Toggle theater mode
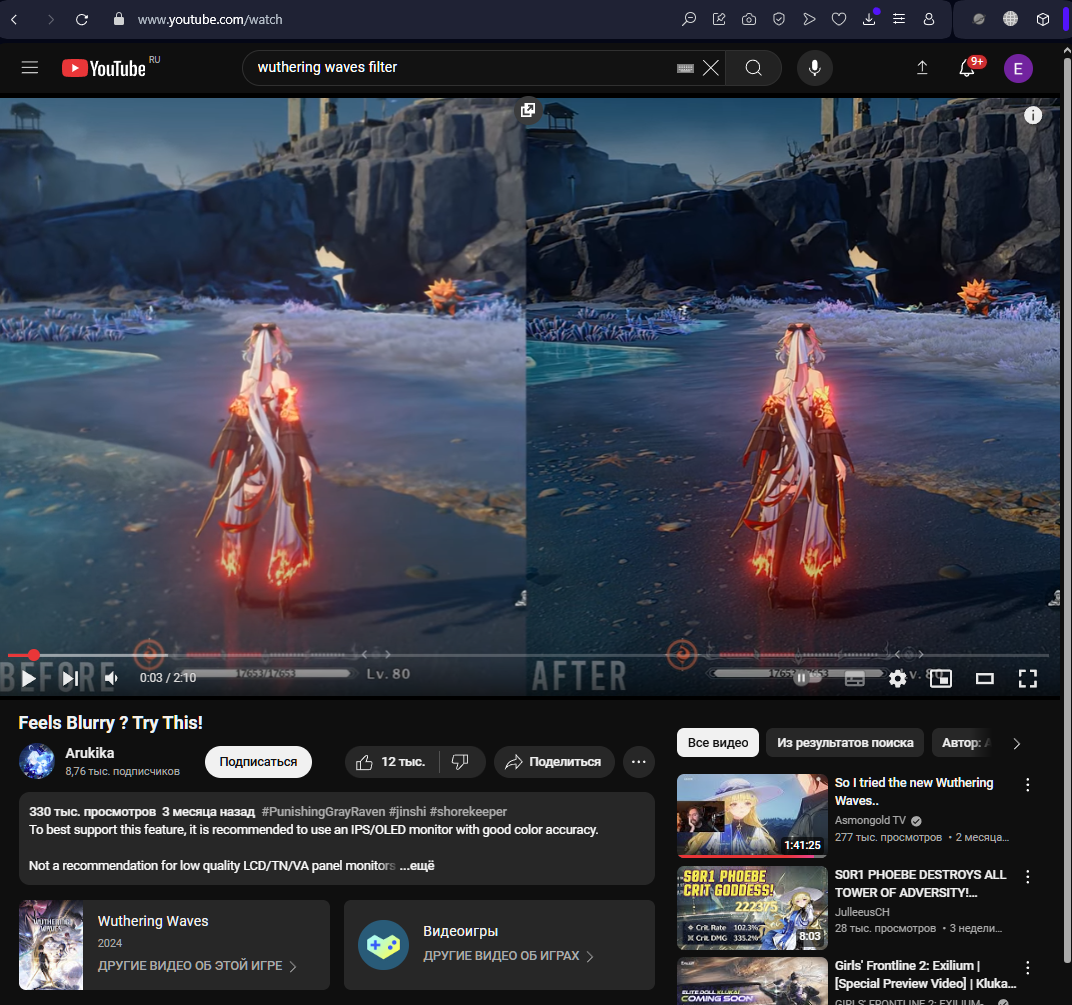1072x1005 pixels. pos(984,678)
